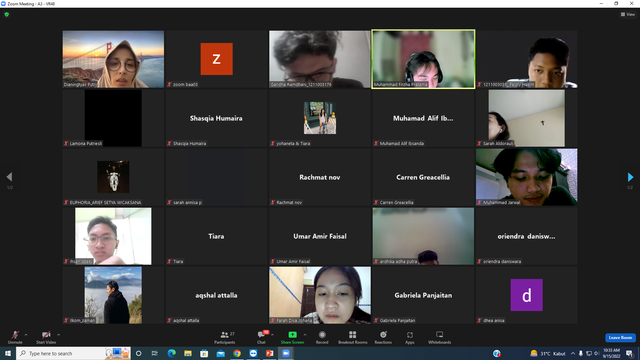640x360 pixels.
Task: Select the Shasqia Humaira participant tile
Action: [216, 118]
